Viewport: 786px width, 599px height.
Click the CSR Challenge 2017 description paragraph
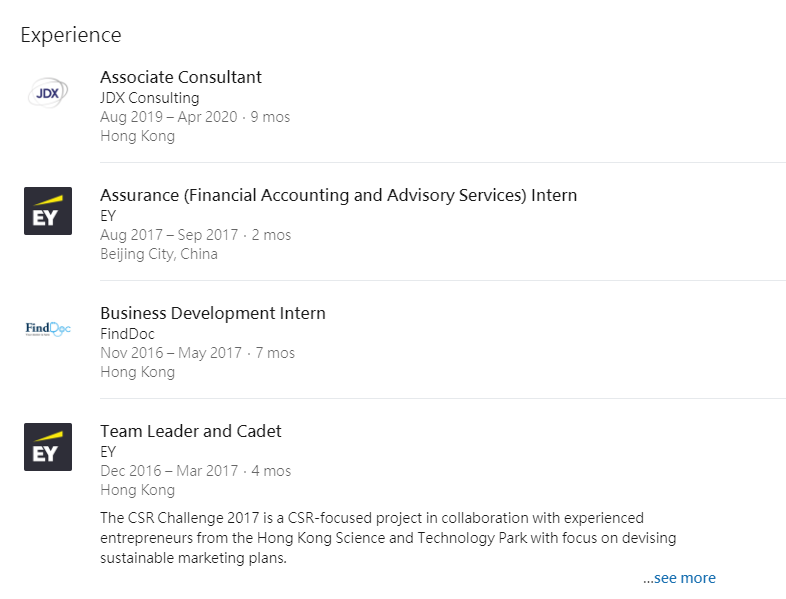[x=388, y=538]
